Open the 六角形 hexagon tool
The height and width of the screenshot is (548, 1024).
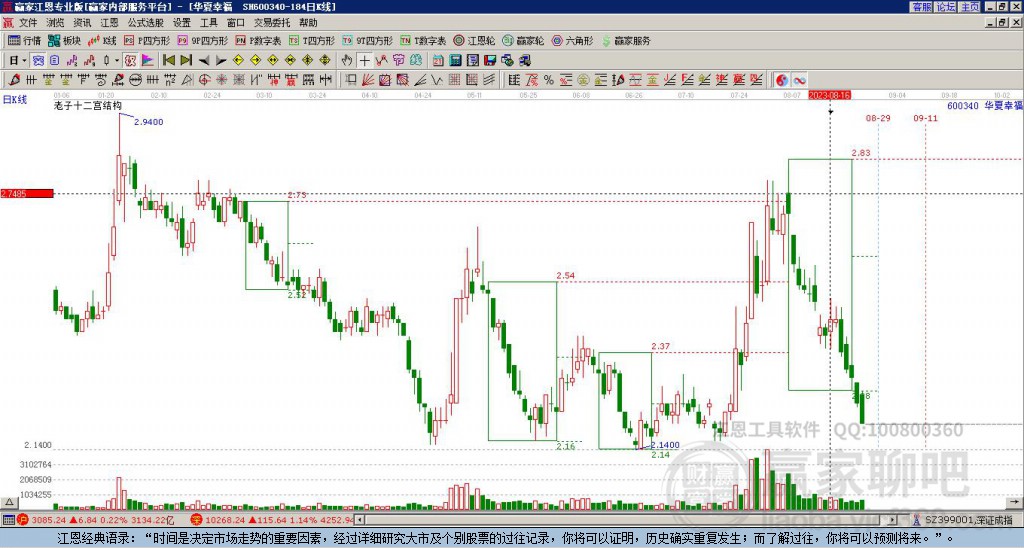(572, 40)
